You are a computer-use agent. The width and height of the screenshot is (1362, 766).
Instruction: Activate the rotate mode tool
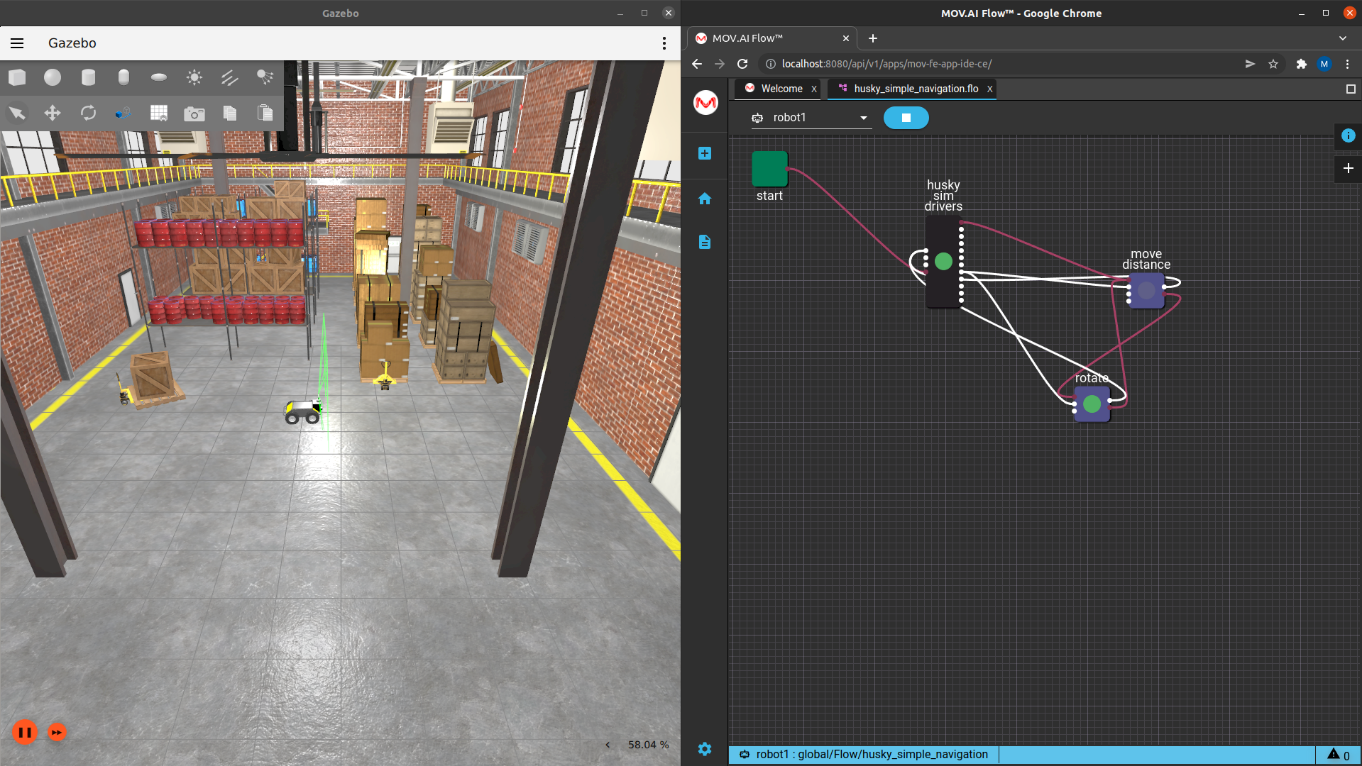88,113
